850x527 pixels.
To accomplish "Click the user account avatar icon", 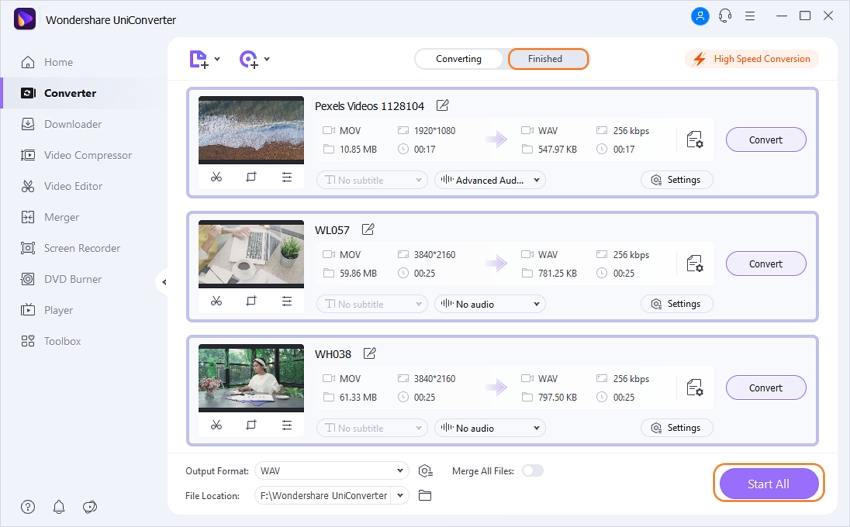I will click(x=700, y=16).
